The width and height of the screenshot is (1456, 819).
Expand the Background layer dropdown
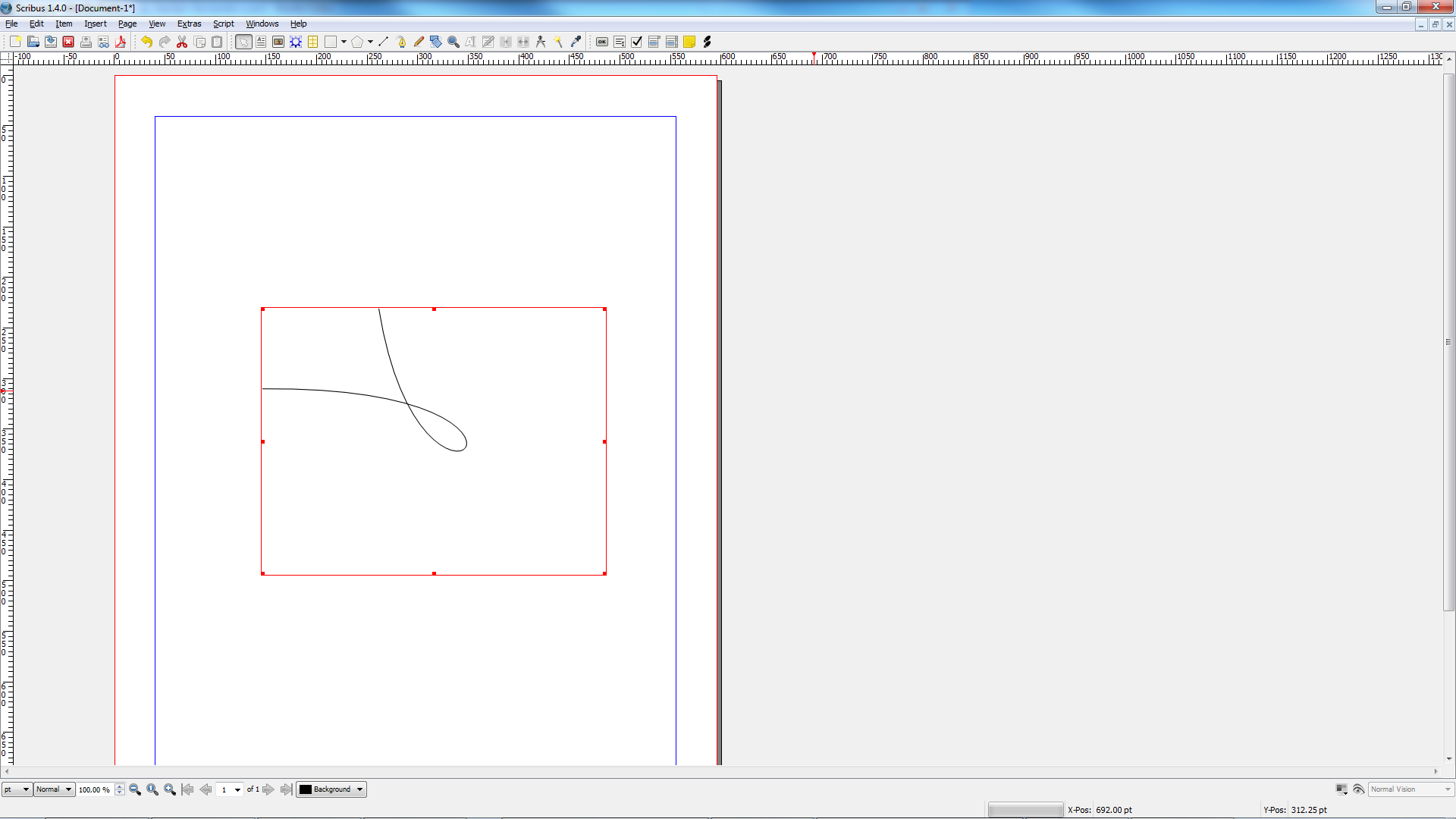coord(331,789)
